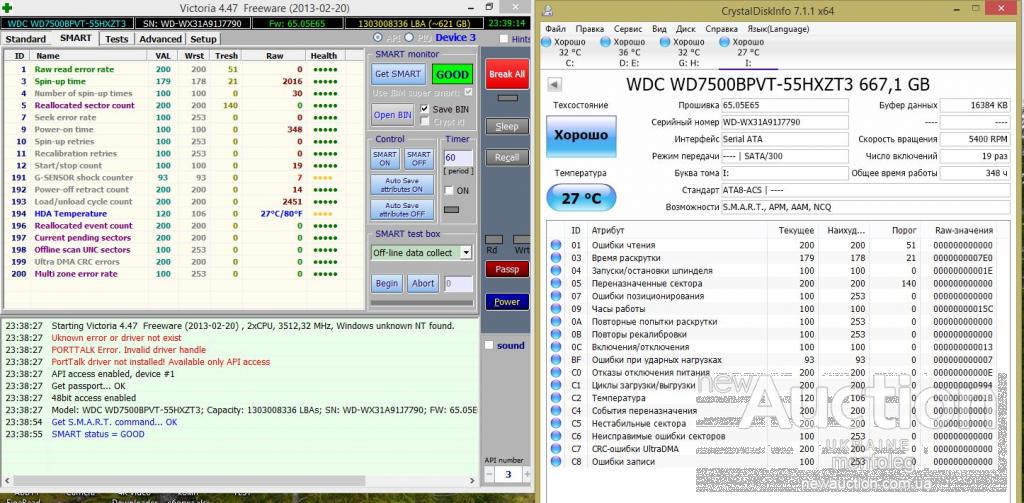The image size is (1024, 503).
Task: Select the G: H: disk health orb
Action: [665, 42]
